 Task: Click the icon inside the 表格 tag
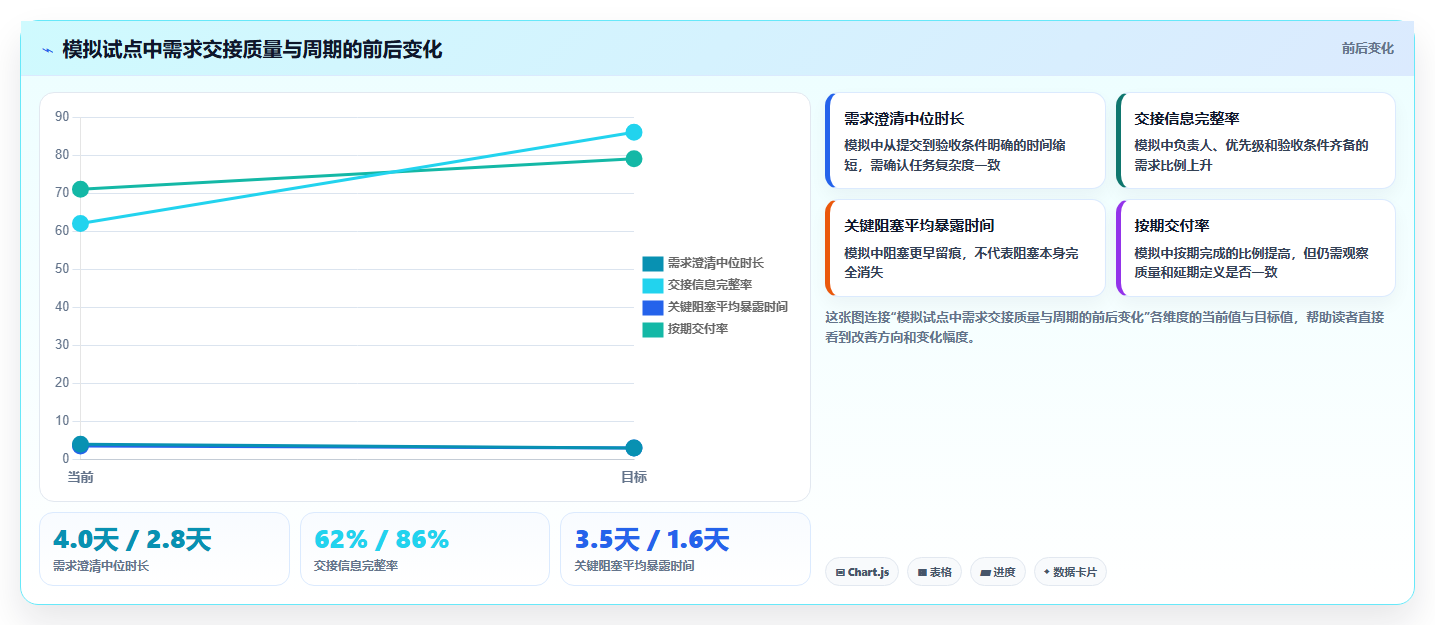coord(922,573)
